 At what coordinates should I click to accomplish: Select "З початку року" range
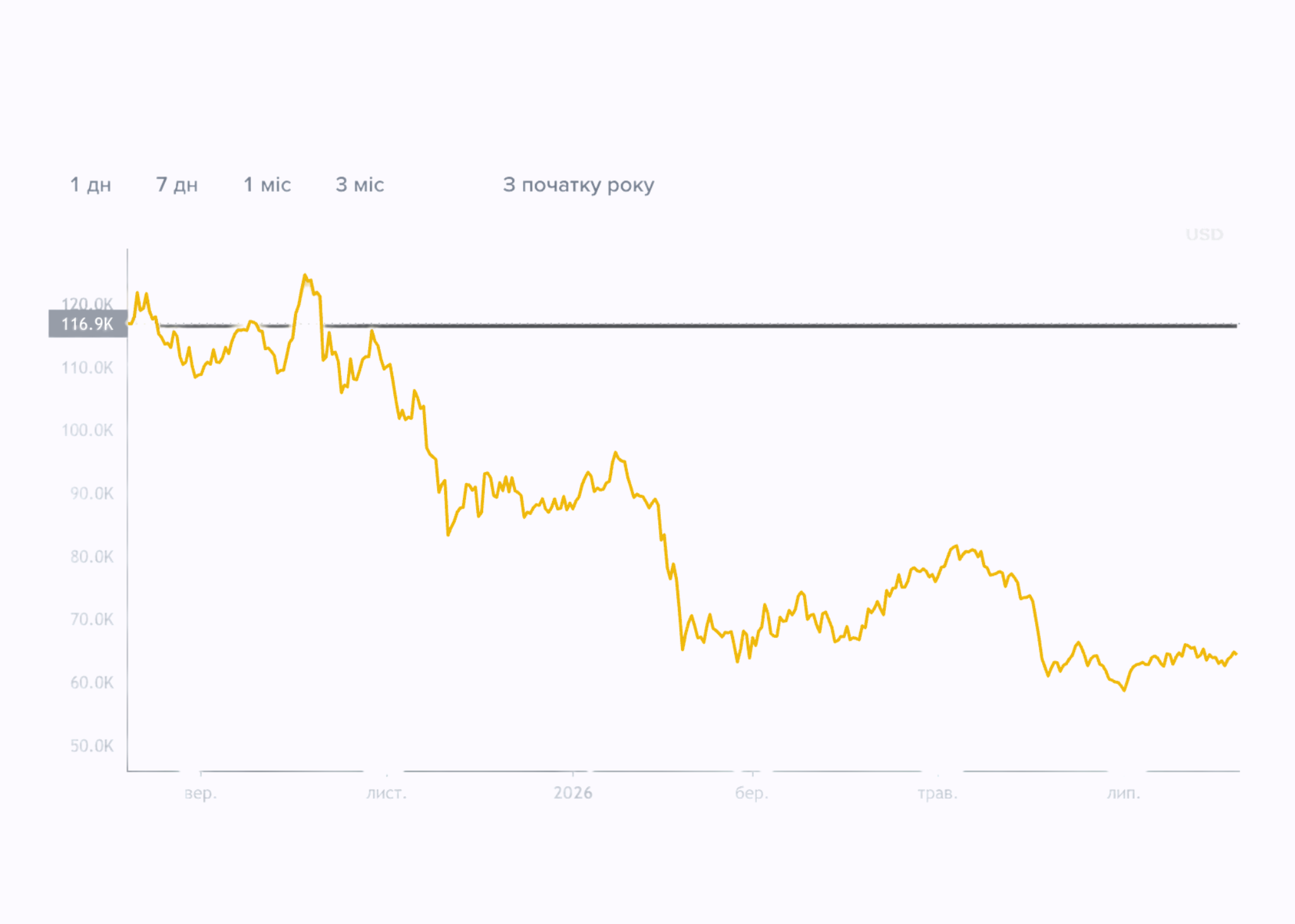[x=579, y=185]
